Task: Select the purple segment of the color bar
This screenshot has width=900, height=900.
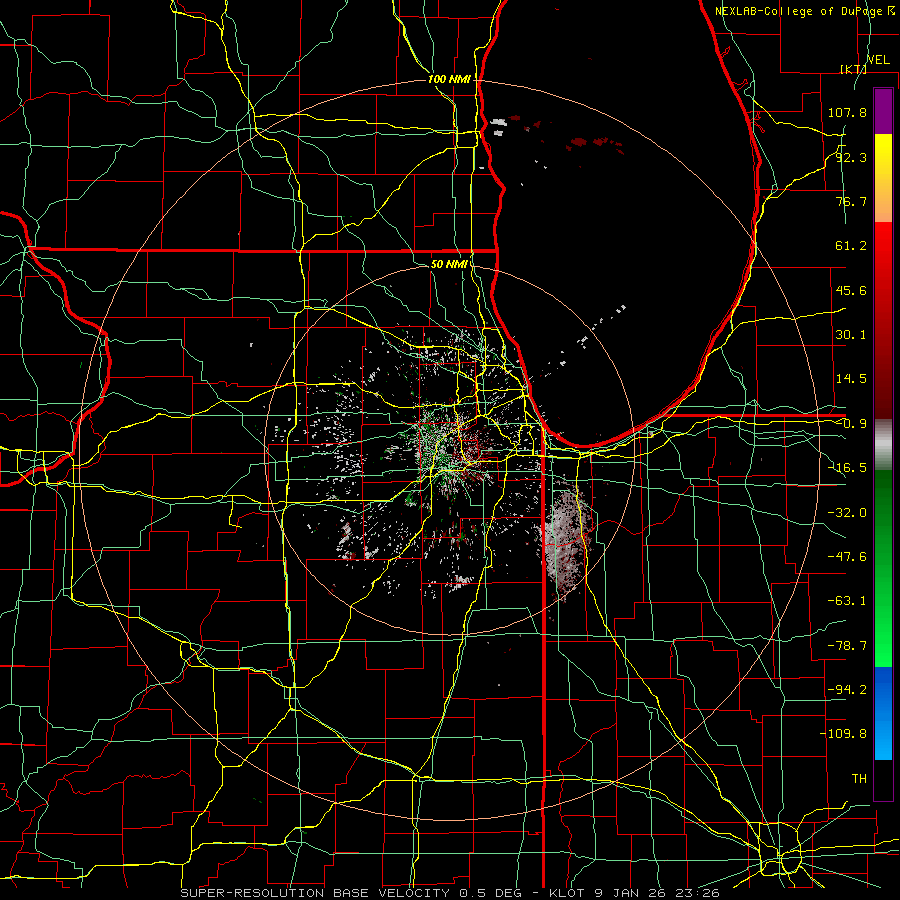Action: (883, 111)
